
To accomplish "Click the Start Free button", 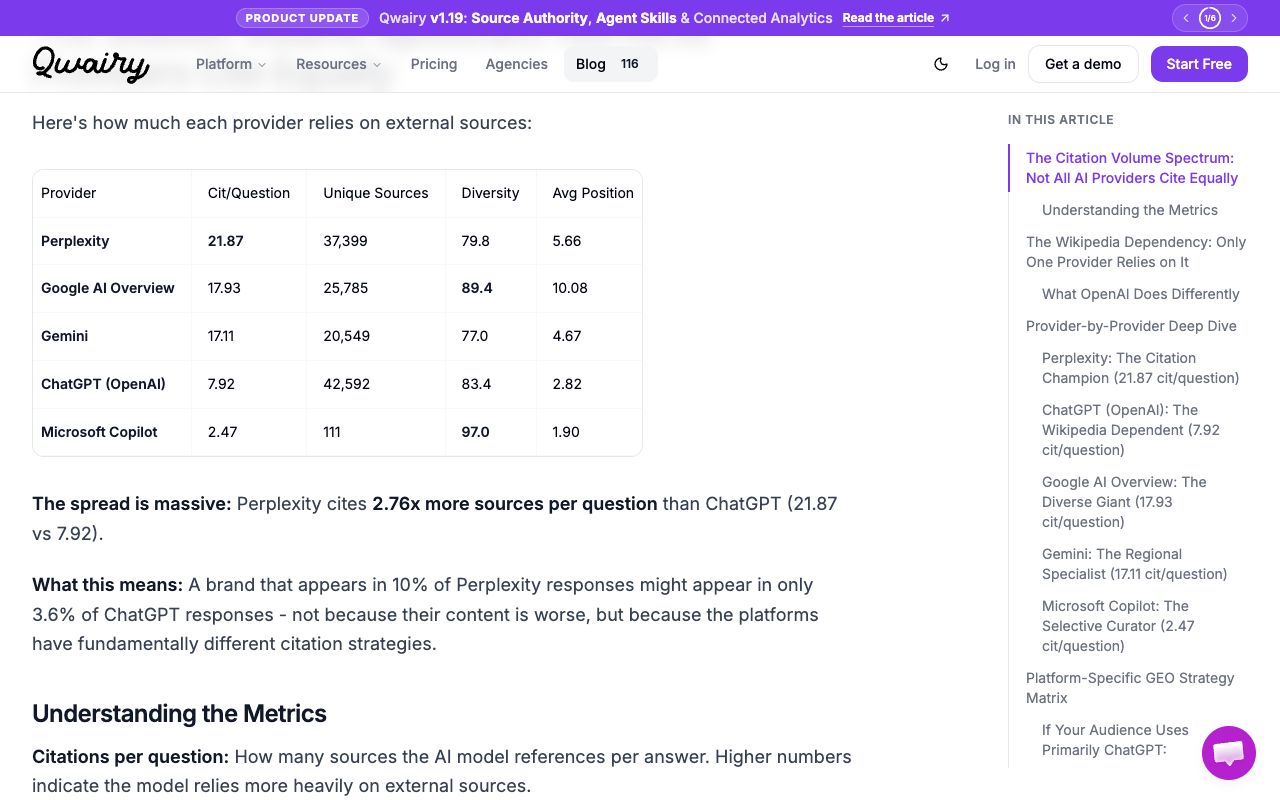I will coord(1199,64).
